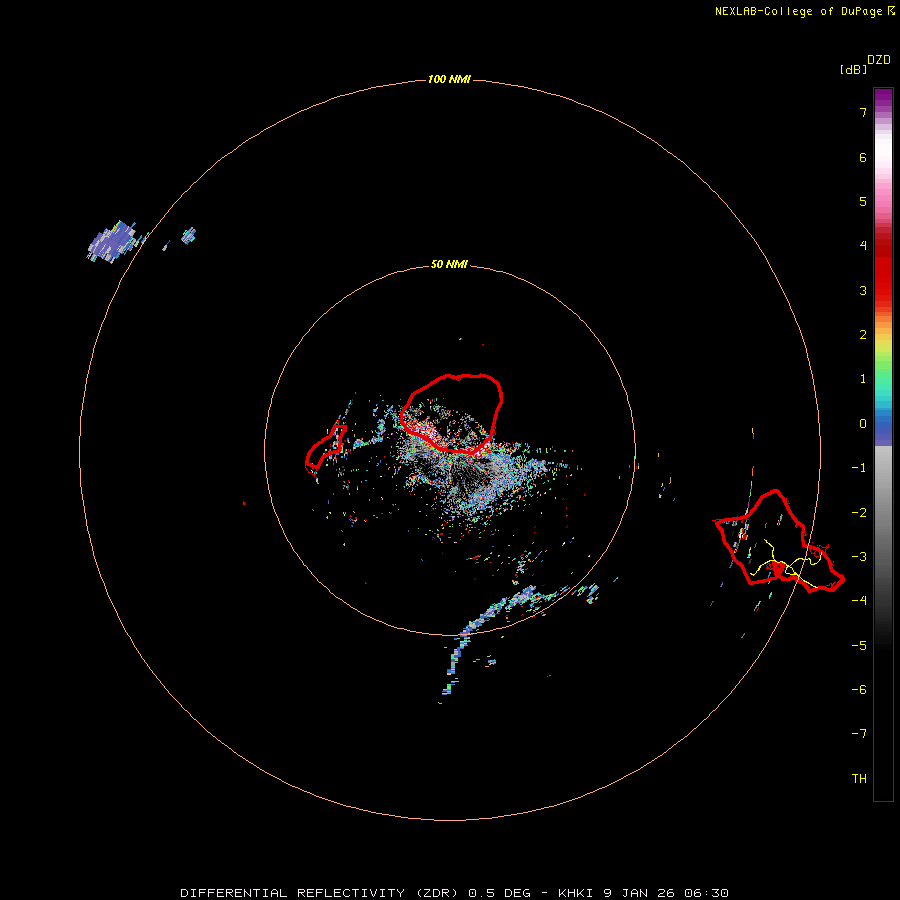
Task: Click the eastern island outline with yellow roads
Action: 779,541
